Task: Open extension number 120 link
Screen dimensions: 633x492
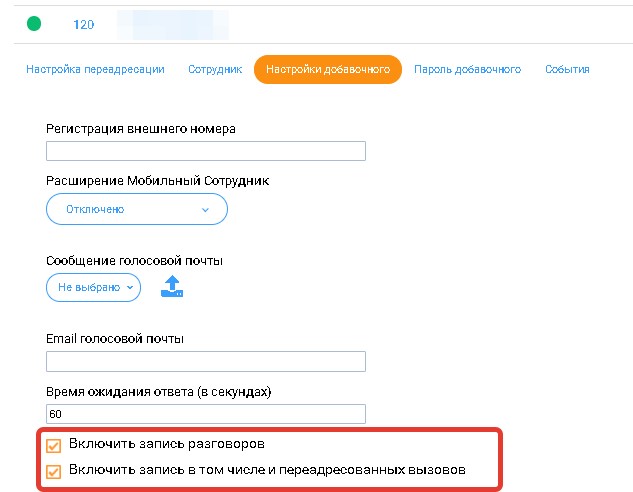Action: (84, 24)
